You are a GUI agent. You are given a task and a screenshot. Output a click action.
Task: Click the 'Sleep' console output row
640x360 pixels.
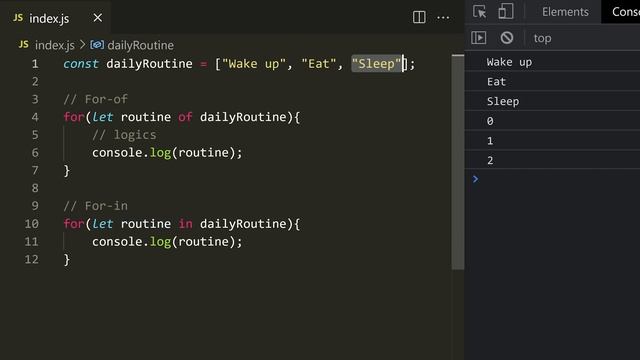(552, 101)
